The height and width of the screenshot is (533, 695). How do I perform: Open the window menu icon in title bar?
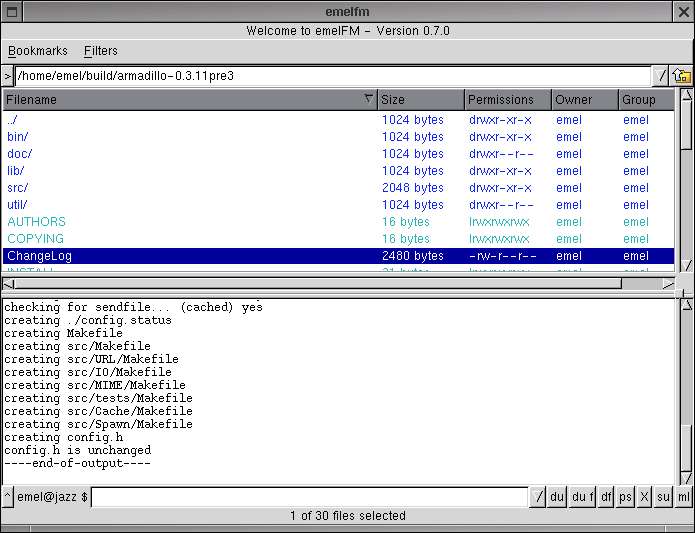(x=12, y=12)
